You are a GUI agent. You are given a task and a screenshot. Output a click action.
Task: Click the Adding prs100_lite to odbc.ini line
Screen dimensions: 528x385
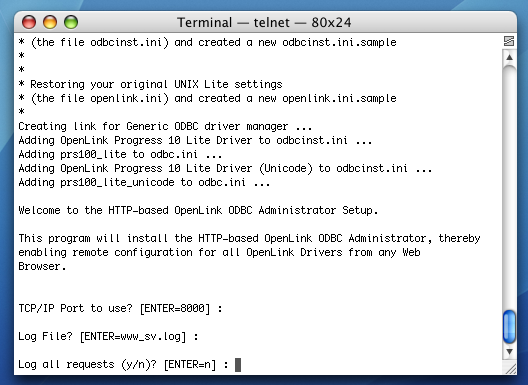coord(120,154)
